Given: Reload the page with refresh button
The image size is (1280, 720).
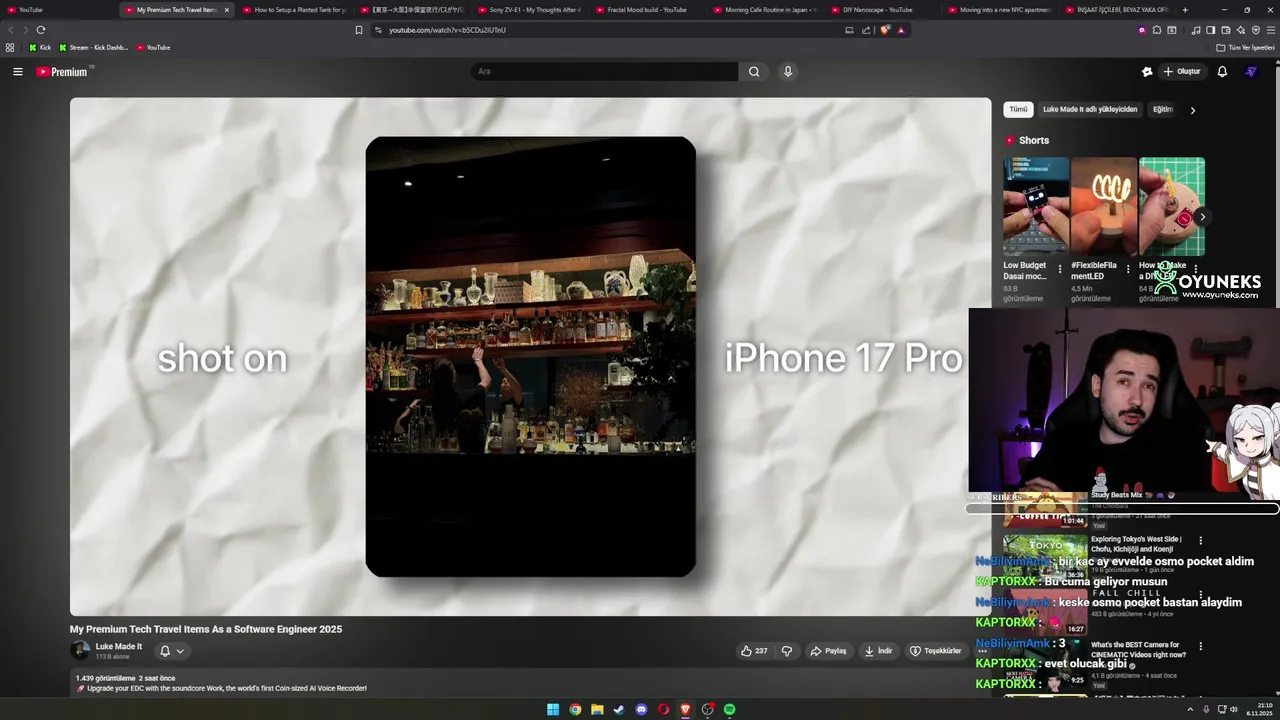Looking at the screenshot, I should 40,30.
